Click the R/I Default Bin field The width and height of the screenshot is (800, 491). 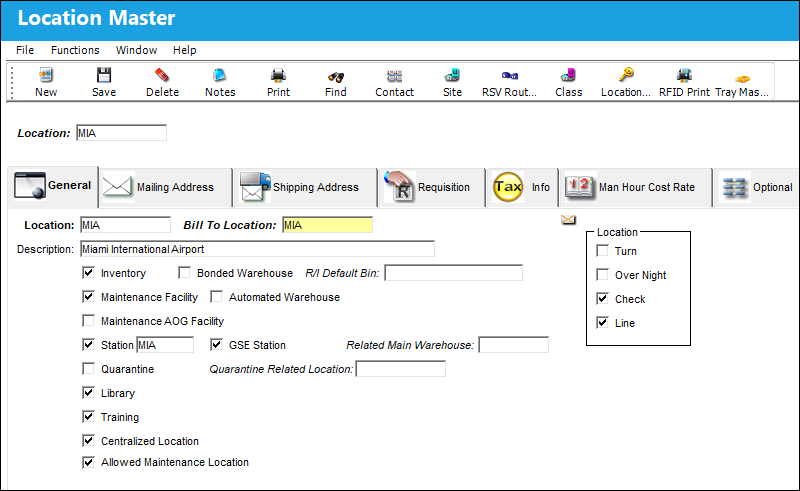pyautogui.click(x=454, y=273)
